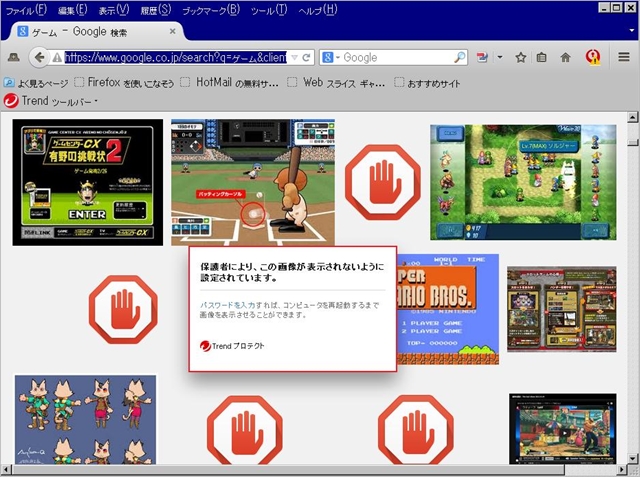Click the toolbar icon left of the back arrow
Image resolution: width=640 pixels, height=477 pixels.
coord(13,58)
